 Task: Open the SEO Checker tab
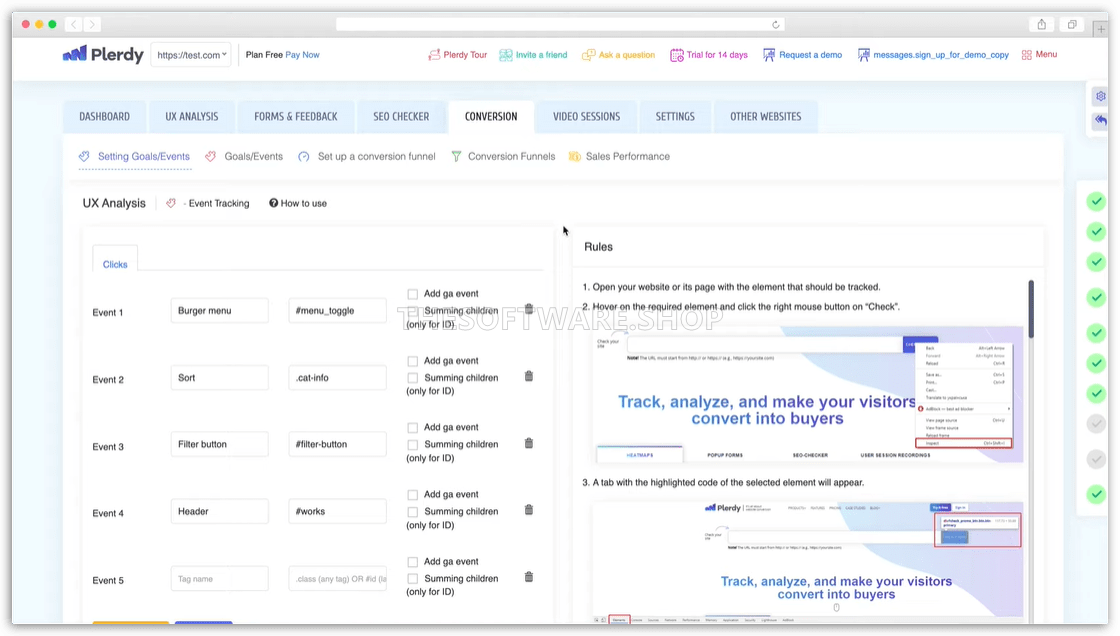[401, 117]
